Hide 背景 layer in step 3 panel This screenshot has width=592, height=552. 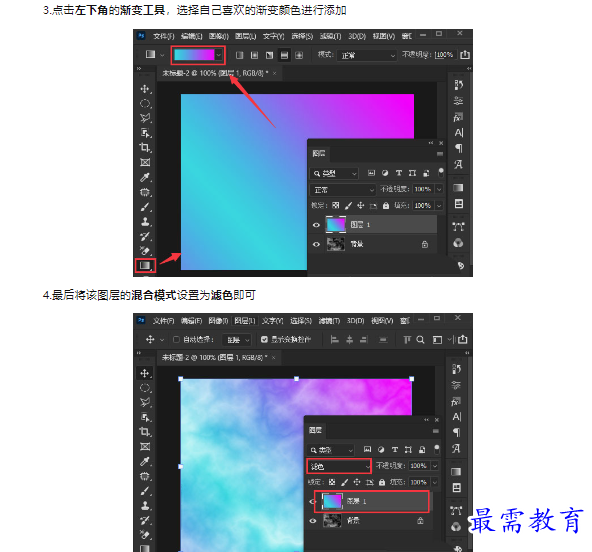pyautogui.click(x=316, y=244)
